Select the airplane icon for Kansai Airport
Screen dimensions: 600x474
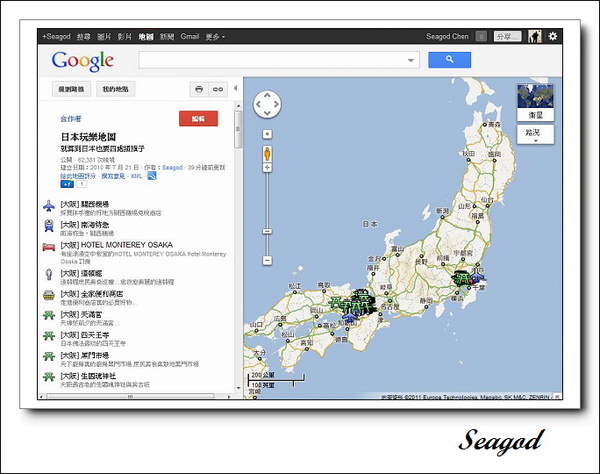tap(49, 206)
